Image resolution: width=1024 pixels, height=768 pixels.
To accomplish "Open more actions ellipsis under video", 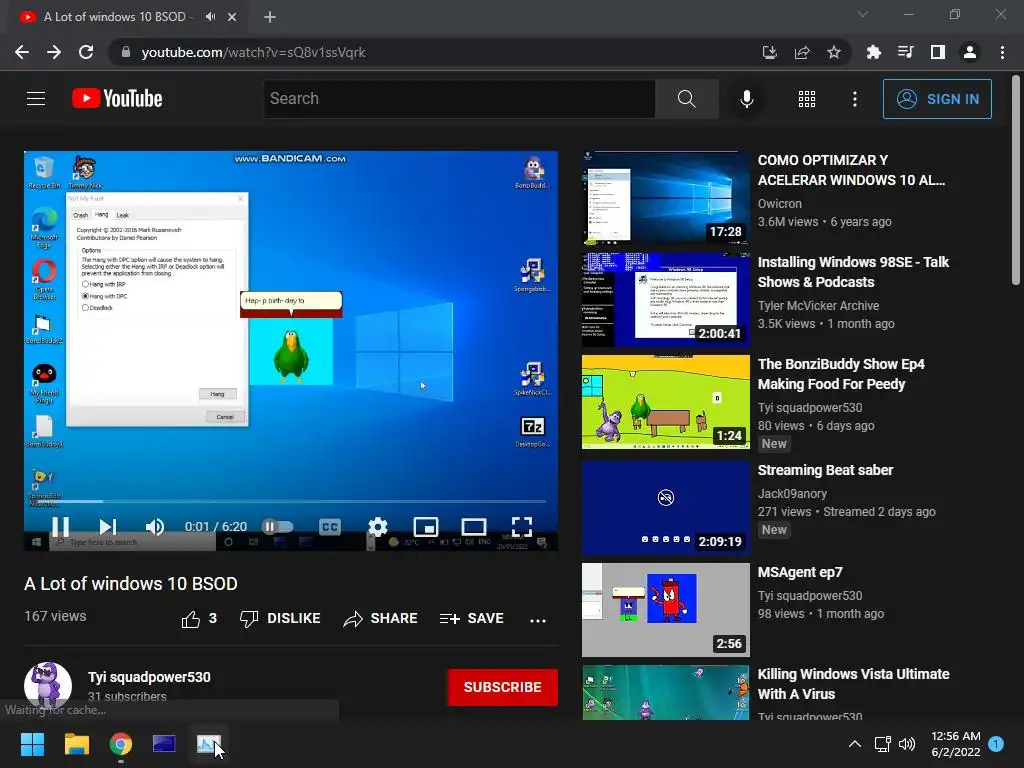I will point(537,620).
